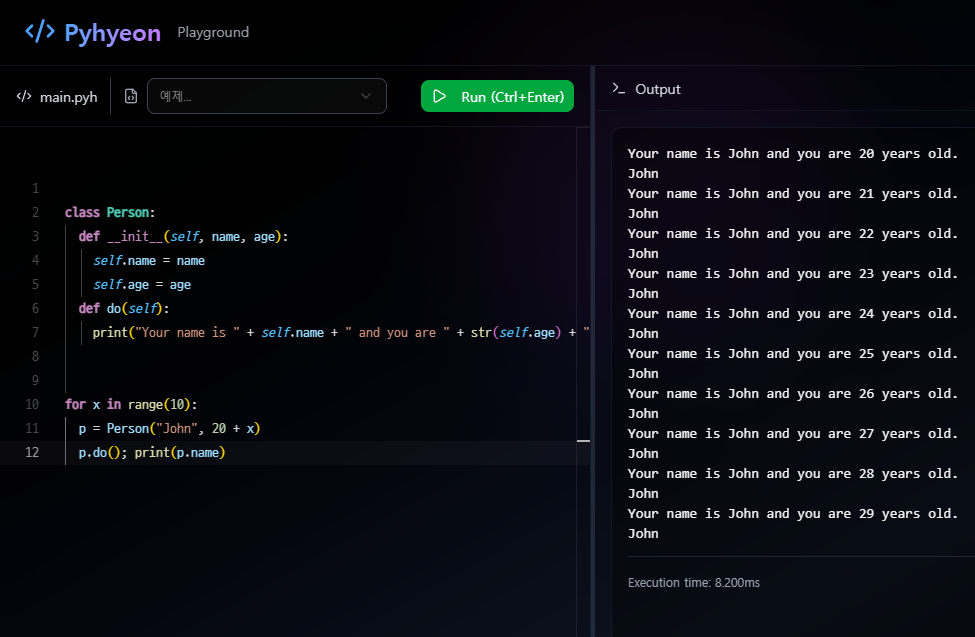This screenshot has width=975, height=637.
Task: Place cursor on the 'class Person:' line
Action: [x=110, y=213]
